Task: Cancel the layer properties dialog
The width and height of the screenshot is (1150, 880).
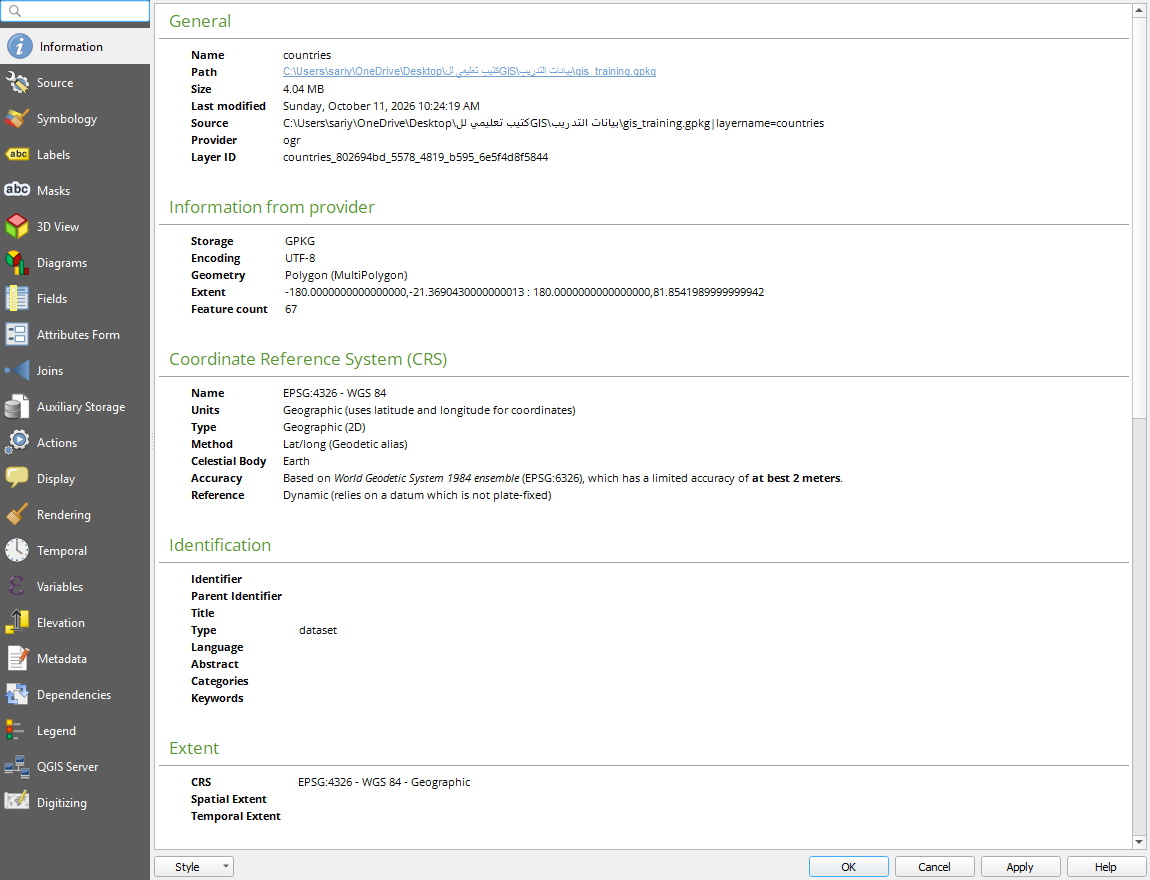Action: click(934, 867)
